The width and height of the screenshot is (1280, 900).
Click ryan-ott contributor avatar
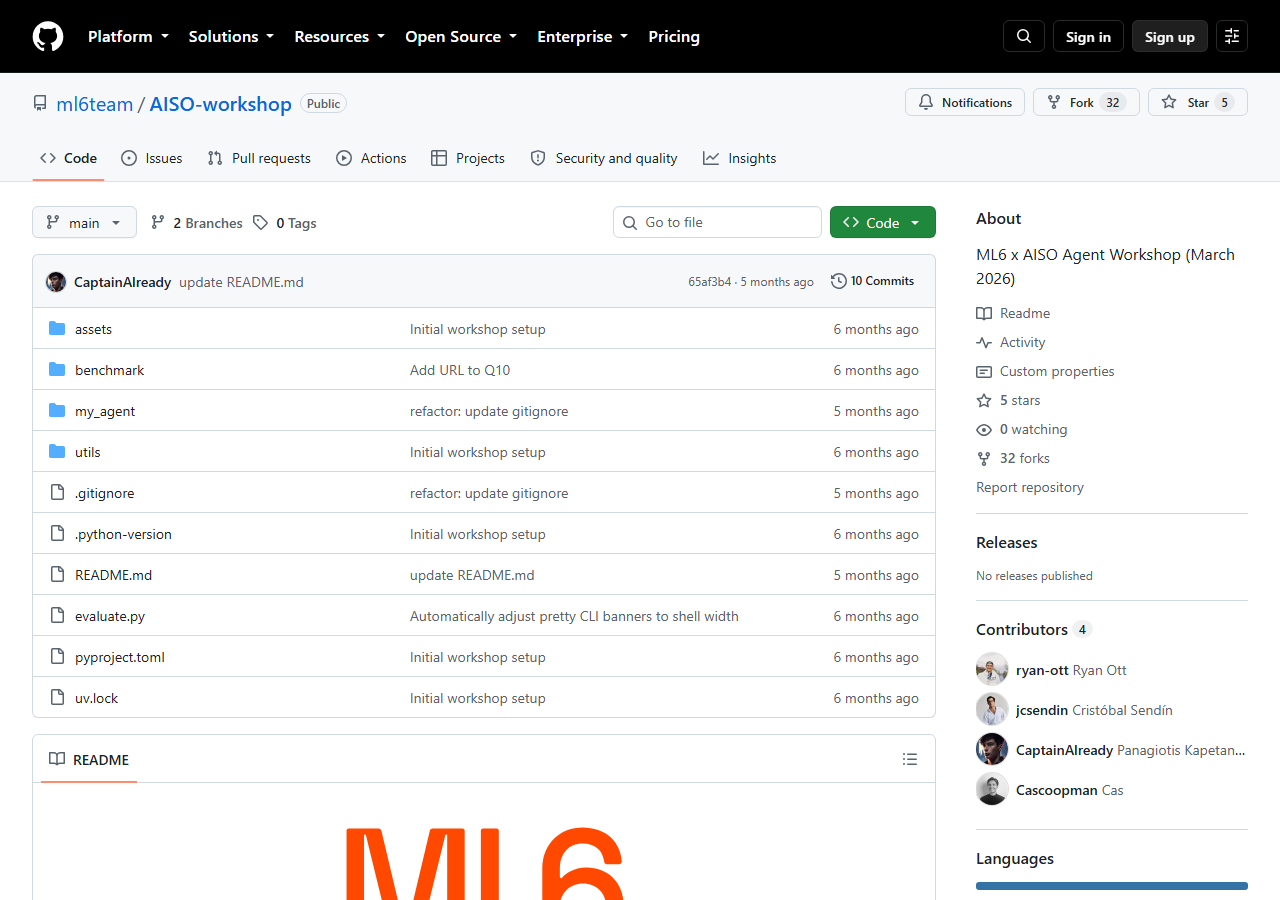pyautogui.click(x=992, y=670)
